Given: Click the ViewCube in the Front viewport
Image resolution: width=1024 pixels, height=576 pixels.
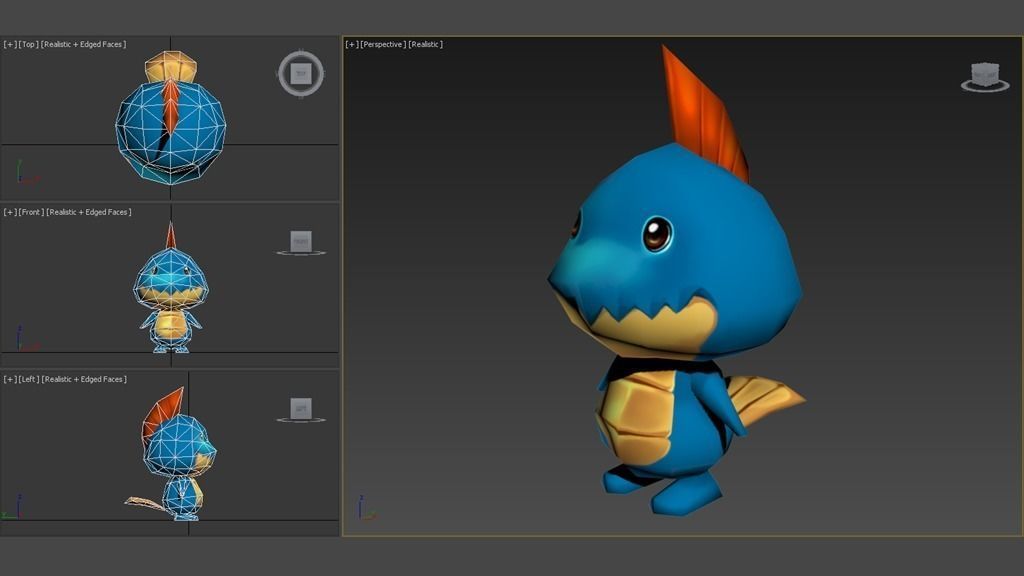Looking at the screenshot, I should (x=301, y=242).
